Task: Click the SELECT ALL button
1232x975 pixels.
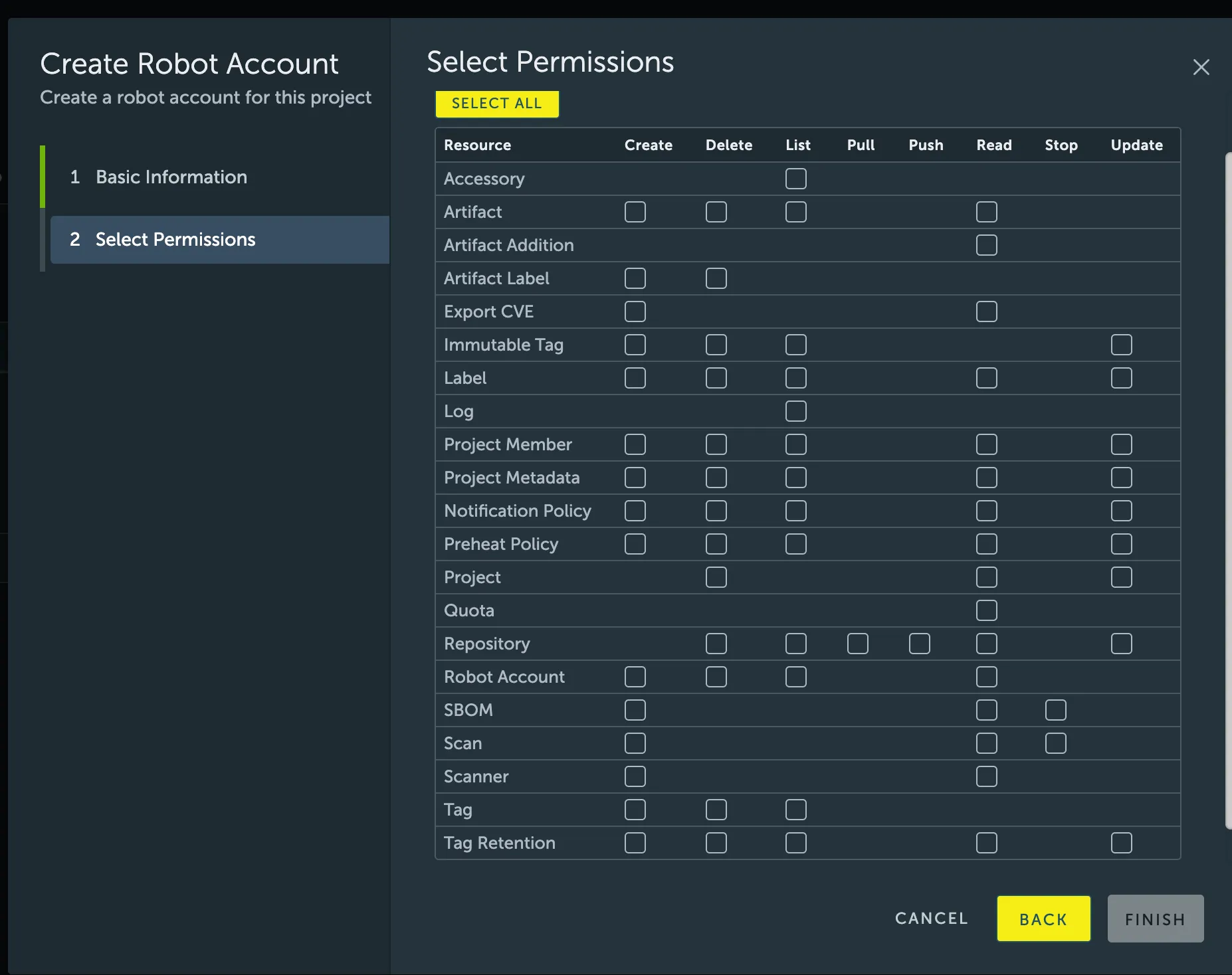Action: click(496, 104)
